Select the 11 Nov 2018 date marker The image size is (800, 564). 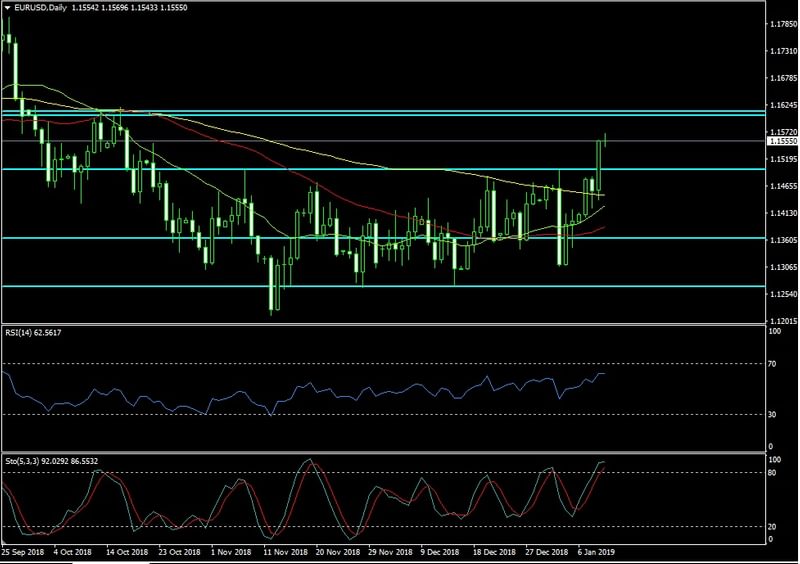[282, 551]
